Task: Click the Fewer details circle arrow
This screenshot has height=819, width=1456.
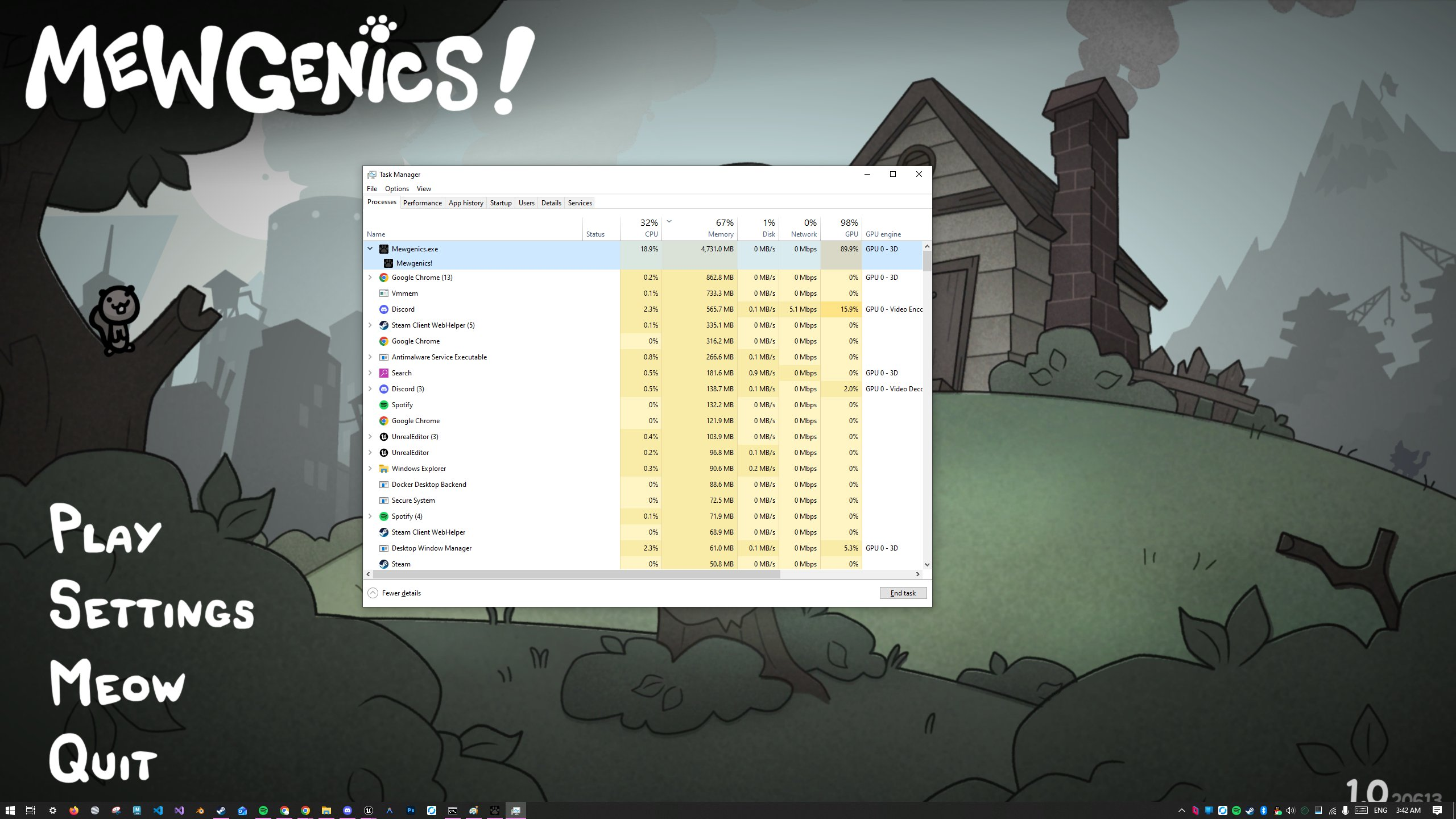Action: tap(373, 593)
